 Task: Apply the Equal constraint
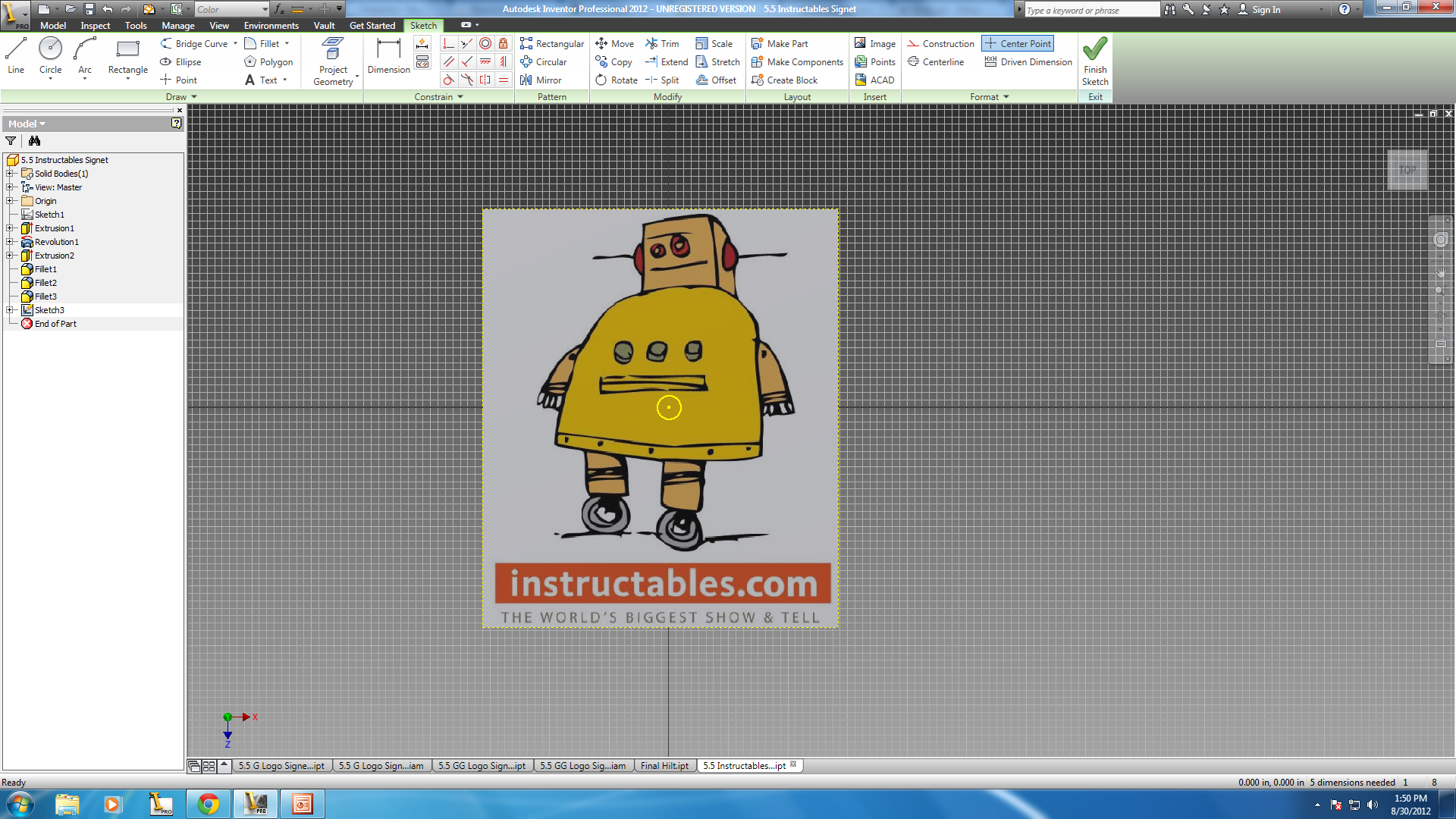coord(504,80)
